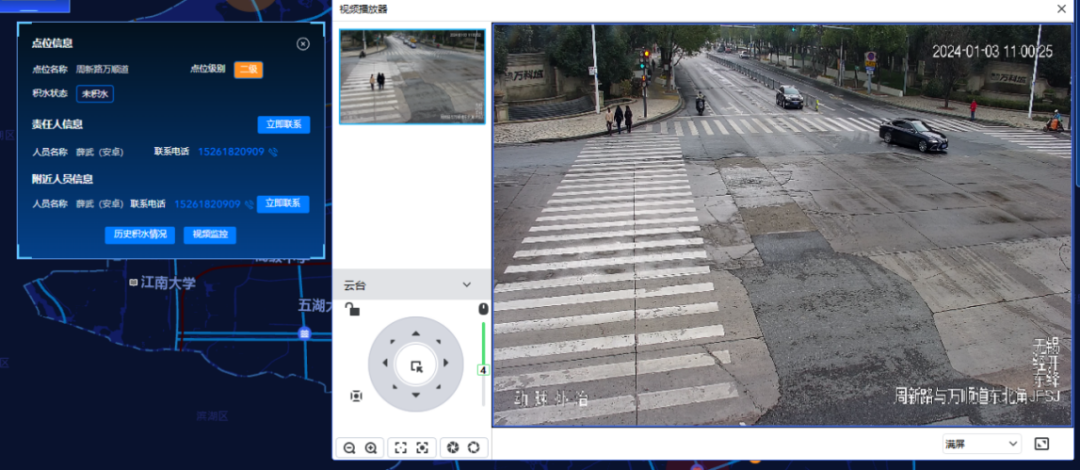Toggle 3D positioning button in PTZ wheel center
Screen dimensions: 1080x470
(416, 366)
